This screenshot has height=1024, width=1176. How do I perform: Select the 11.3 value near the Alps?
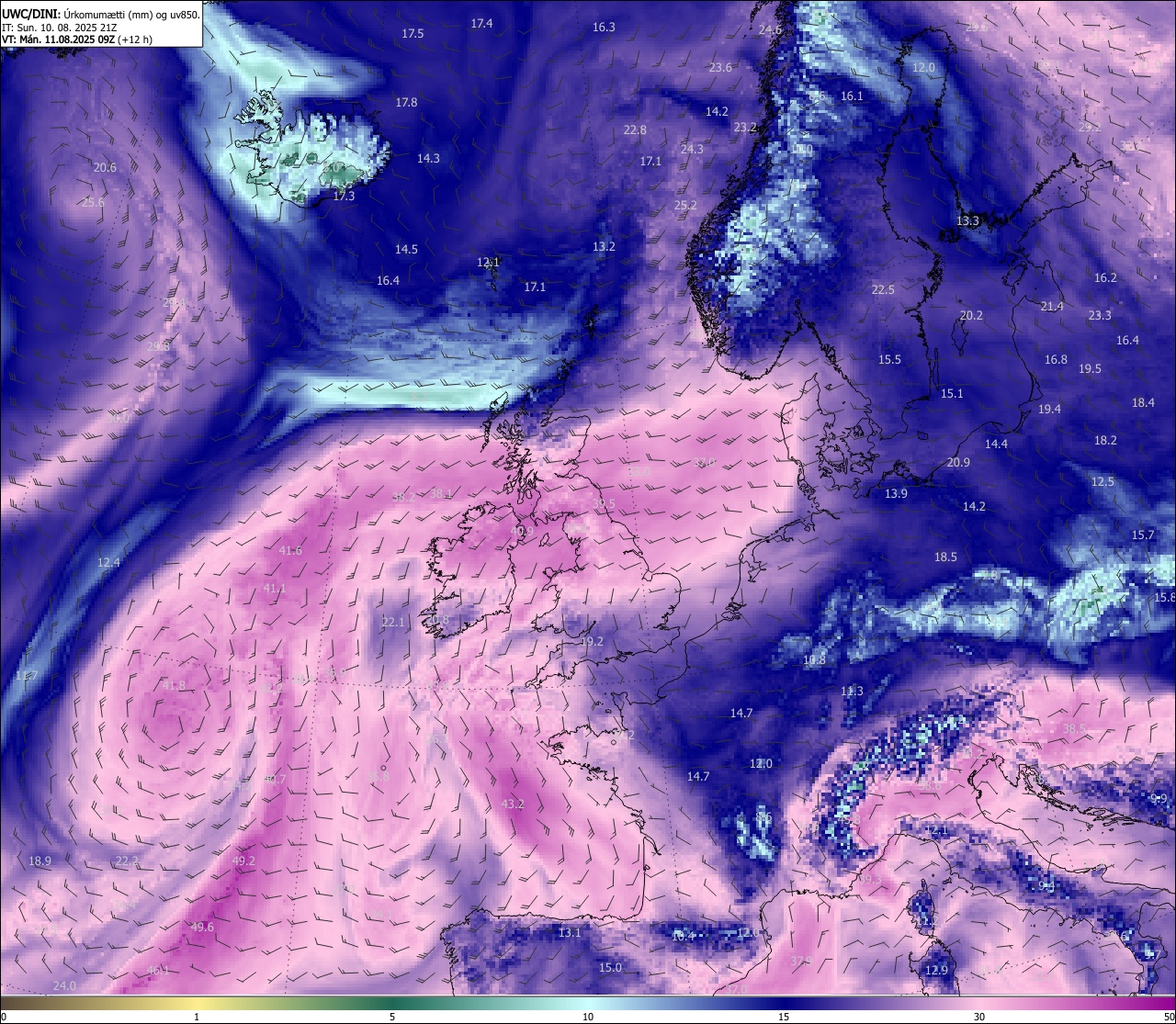click(x=852, y=692)
